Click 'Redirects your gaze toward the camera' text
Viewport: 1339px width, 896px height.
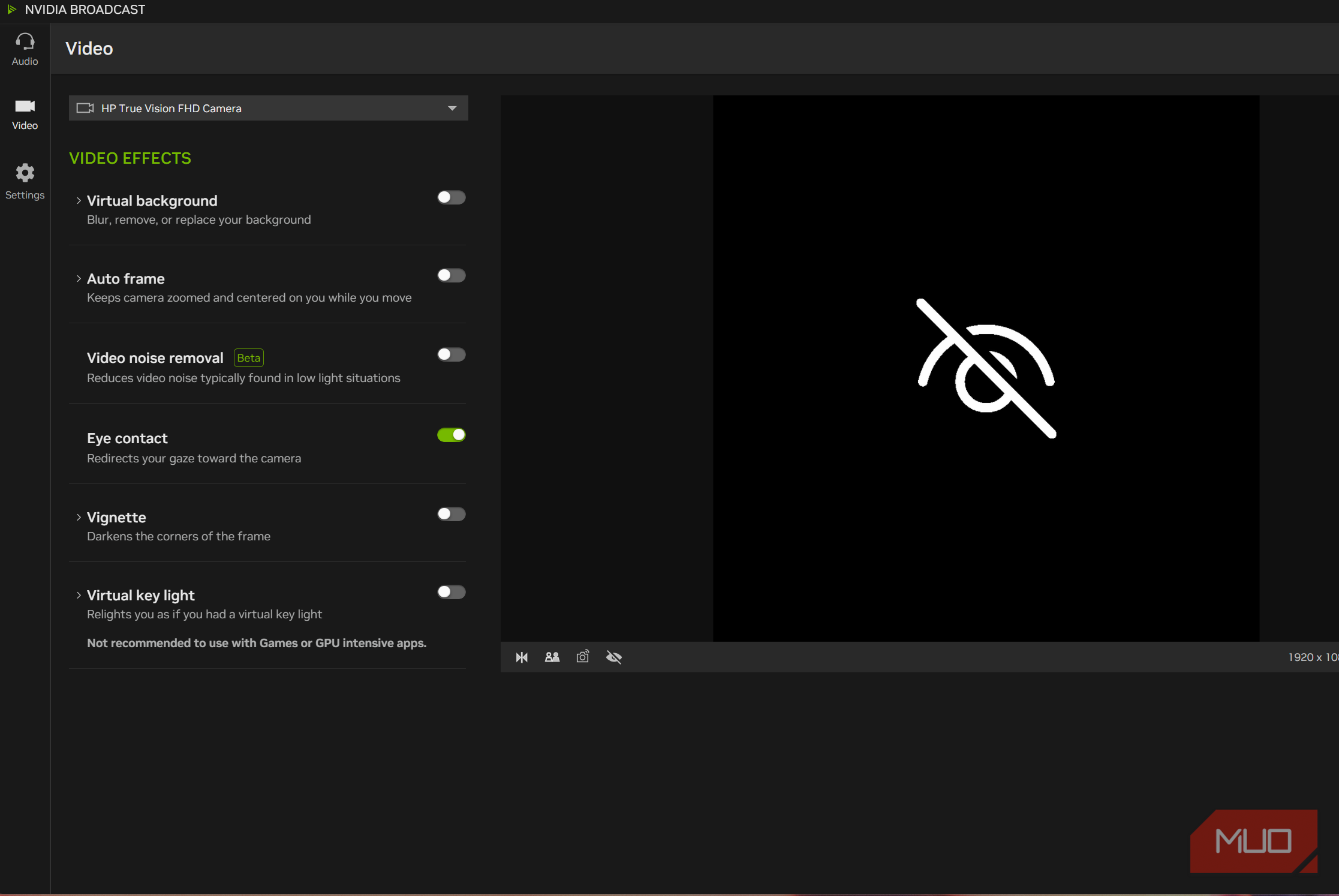194,458
